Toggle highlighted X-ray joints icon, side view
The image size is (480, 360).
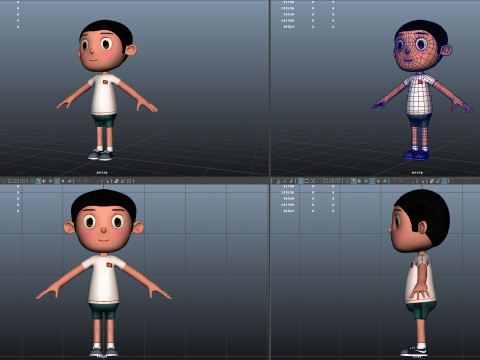[x=444, y=181]
